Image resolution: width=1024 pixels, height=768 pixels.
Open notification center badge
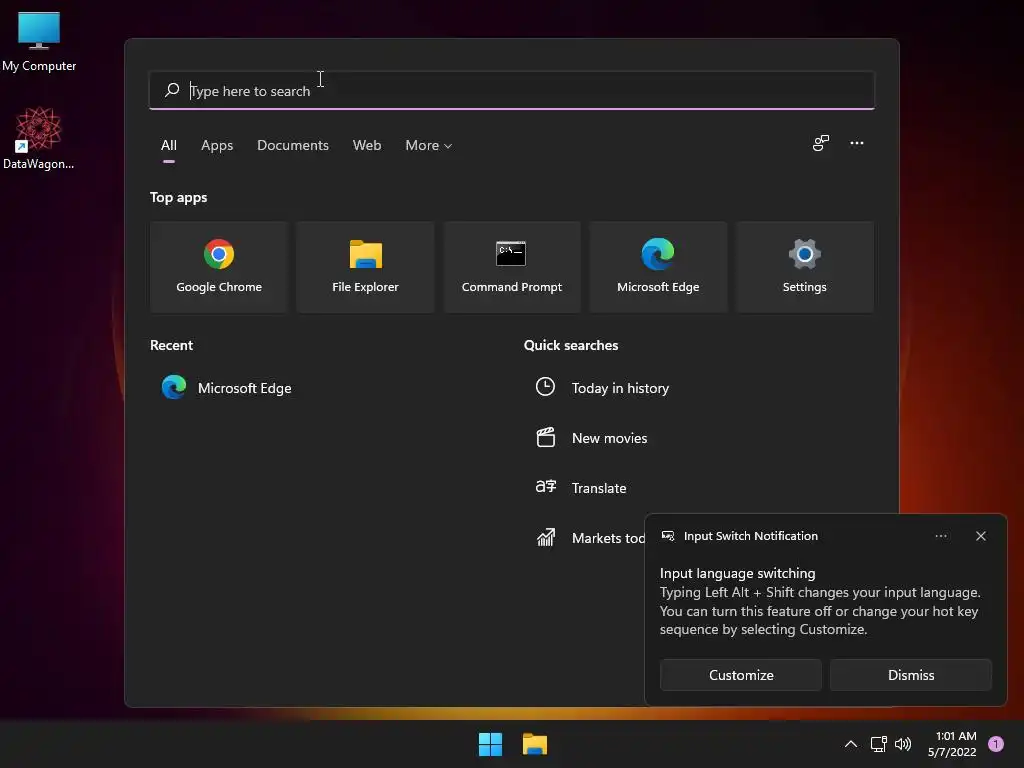click(x=995, y=744)
